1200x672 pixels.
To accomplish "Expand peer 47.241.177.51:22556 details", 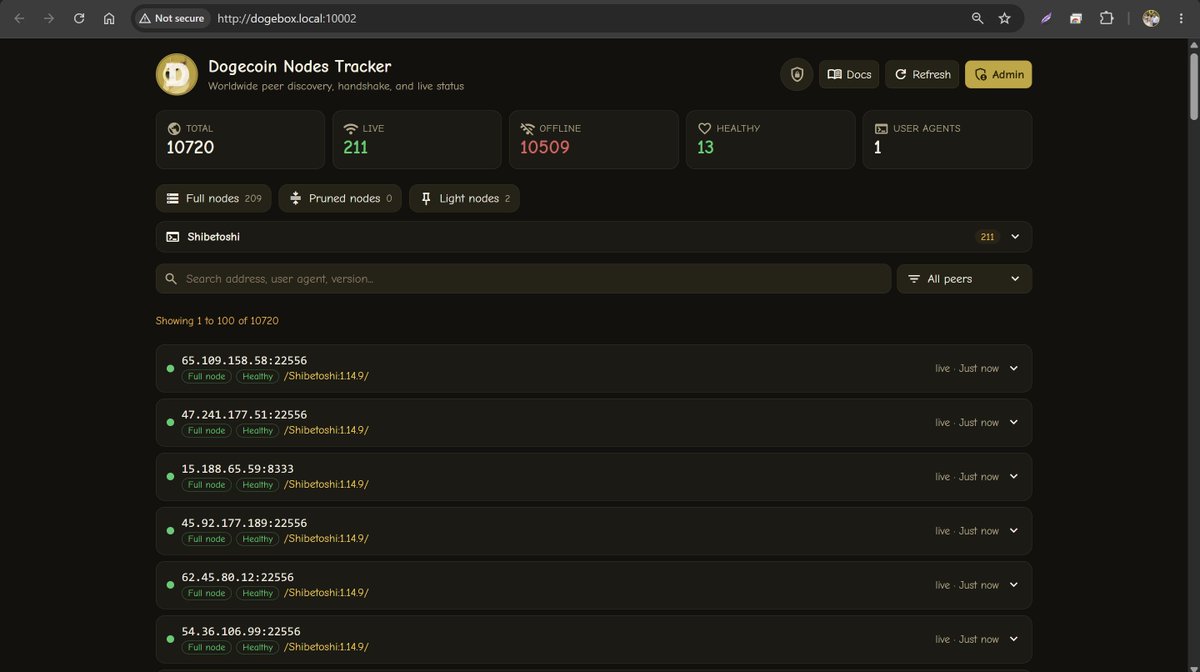I will 1013,422.
